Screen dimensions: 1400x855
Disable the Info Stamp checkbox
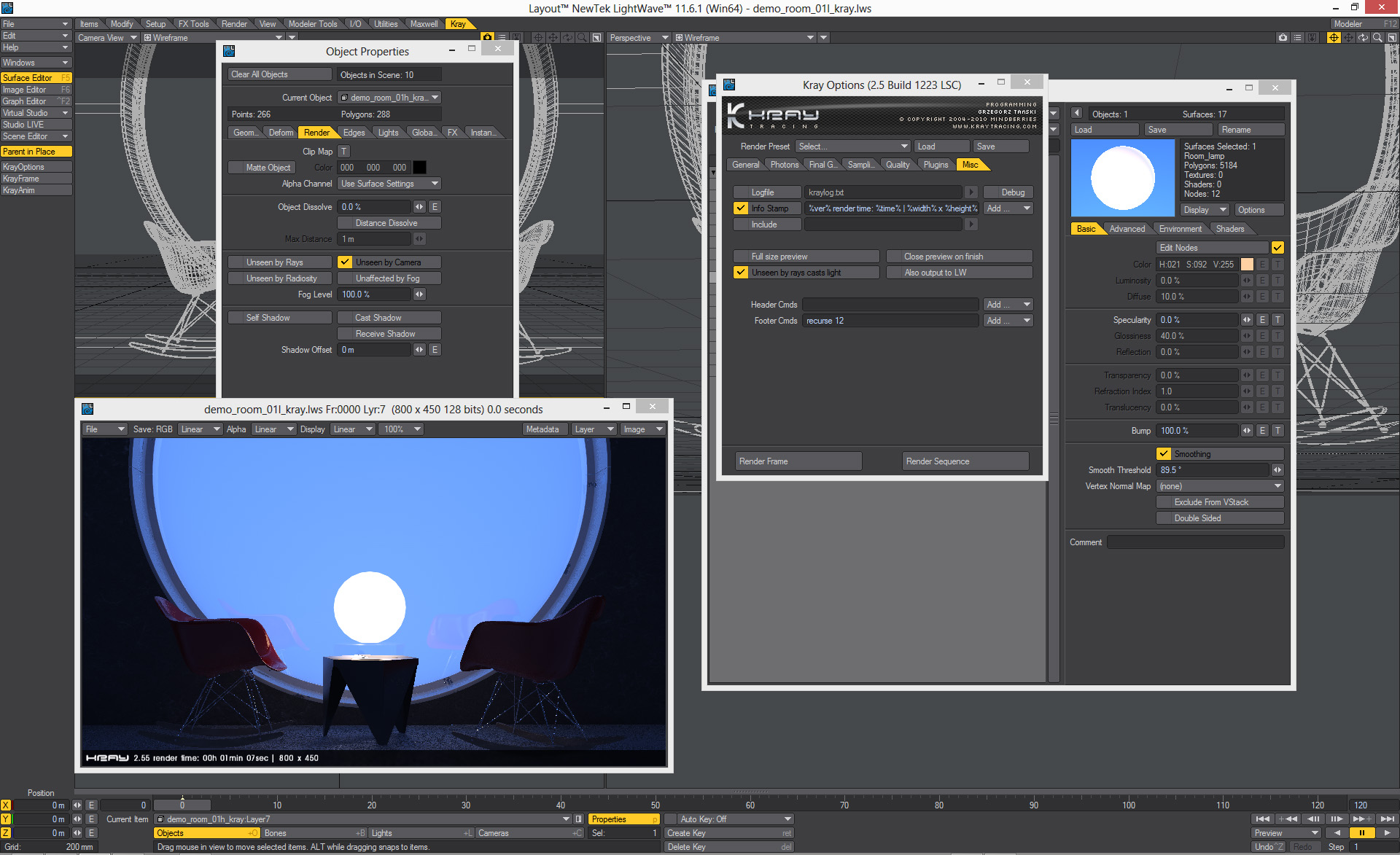pos(741,208)
